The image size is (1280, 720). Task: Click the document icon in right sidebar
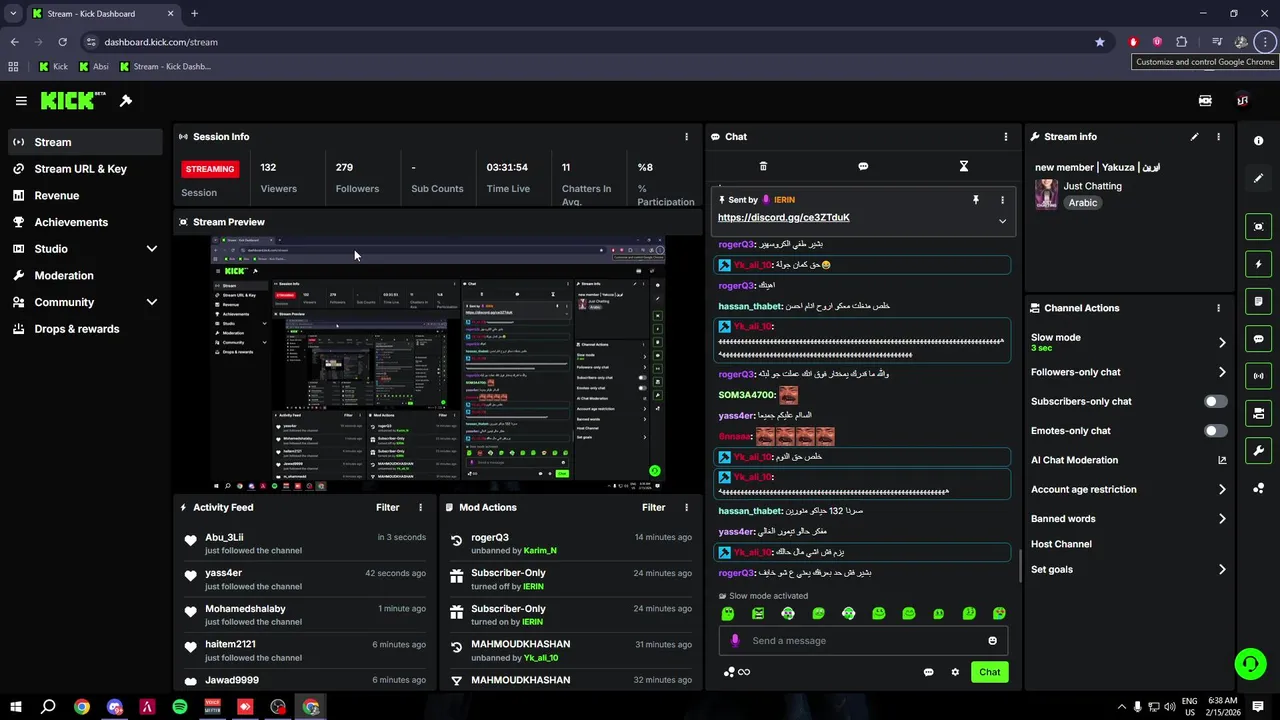(x=1258, y=301)
